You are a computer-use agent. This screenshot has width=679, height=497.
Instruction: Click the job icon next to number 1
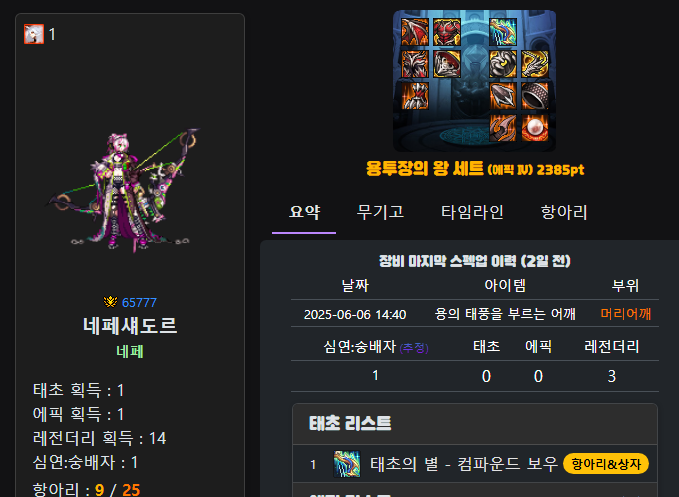coord(34,34)
